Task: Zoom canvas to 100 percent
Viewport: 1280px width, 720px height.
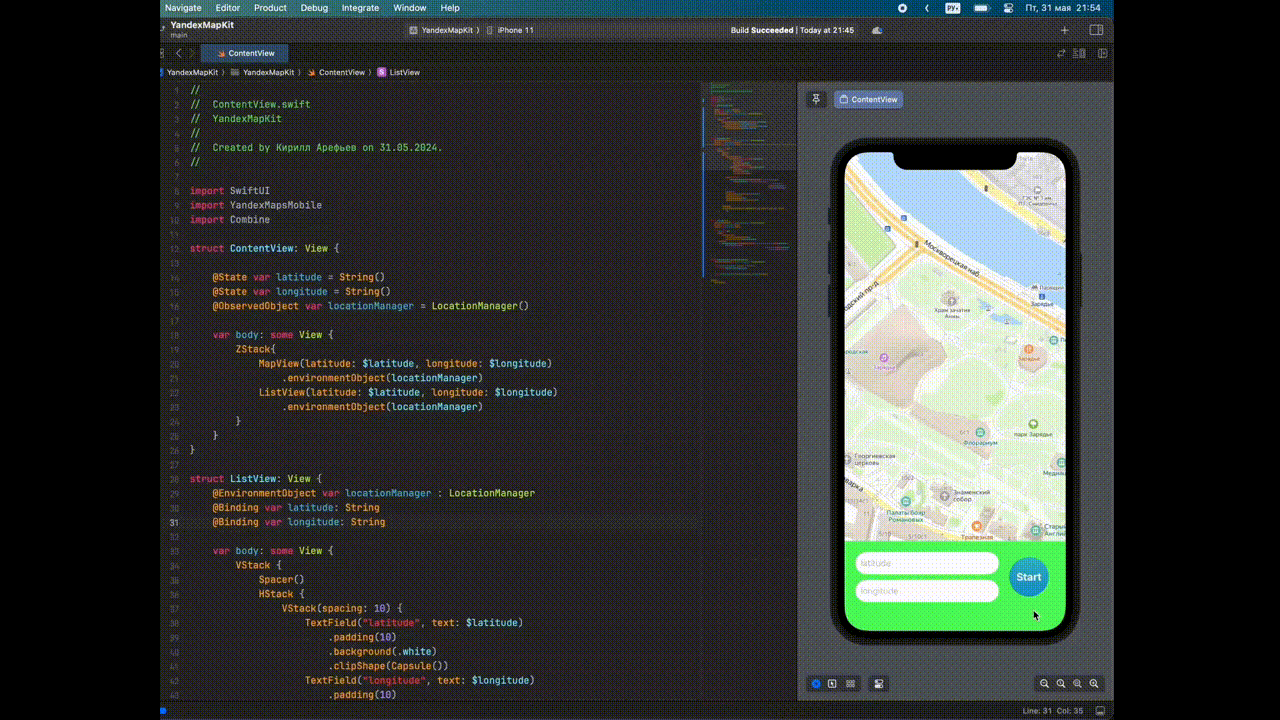Action: 1061,684
